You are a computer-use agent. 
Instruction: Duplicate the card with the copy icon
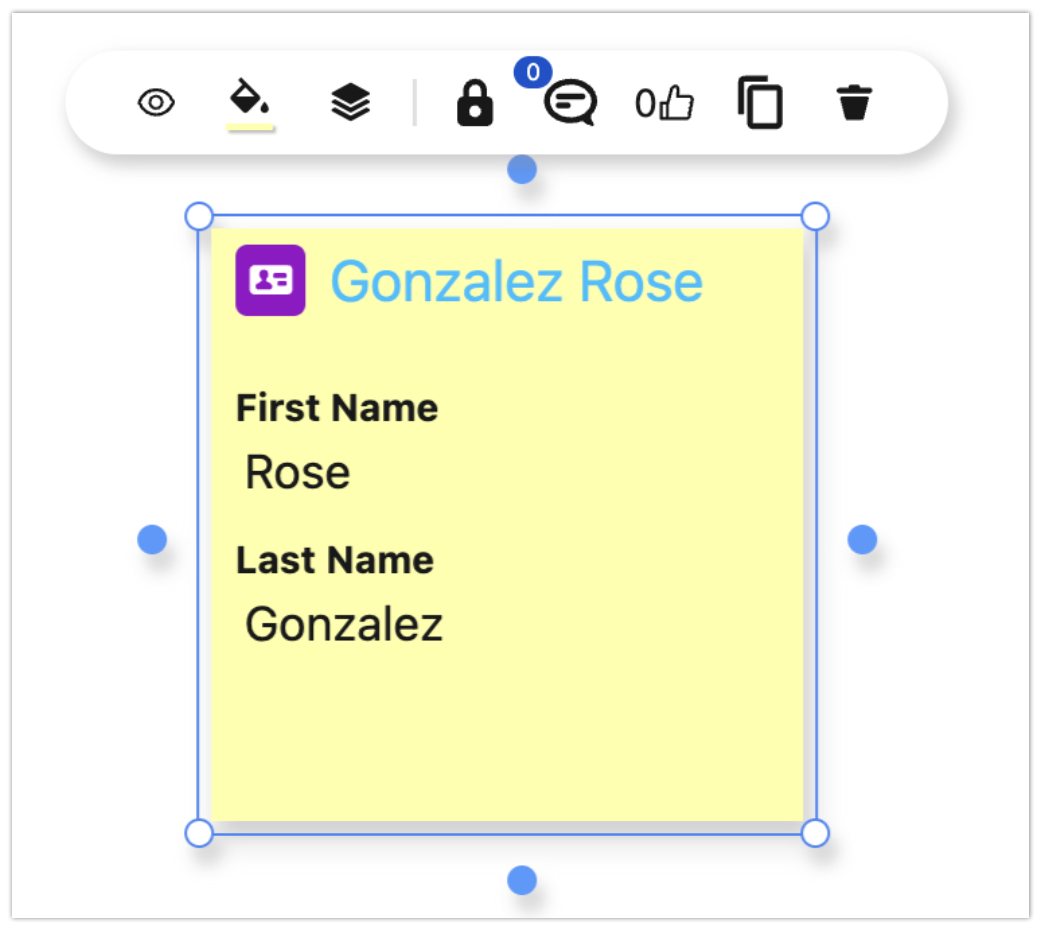tap(760, 103)
